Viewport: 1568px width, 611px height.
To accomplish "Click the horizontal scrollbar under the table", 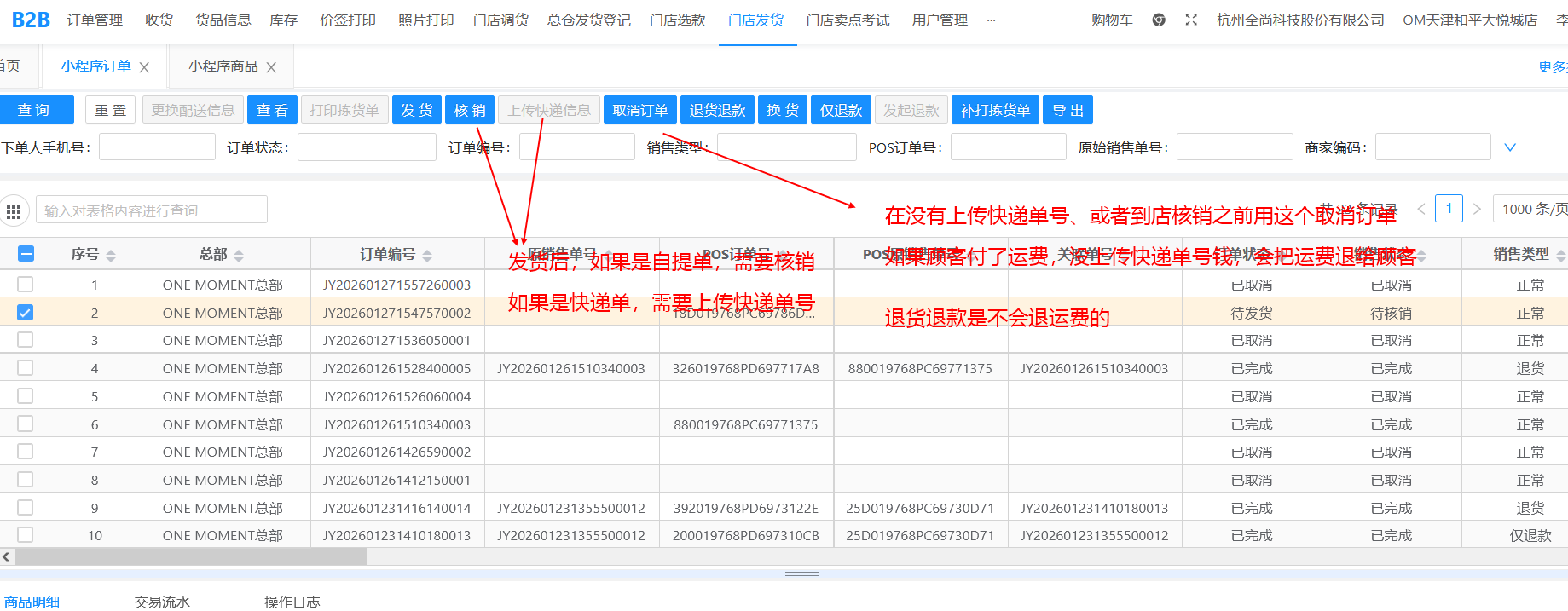I will pos(191,556).
